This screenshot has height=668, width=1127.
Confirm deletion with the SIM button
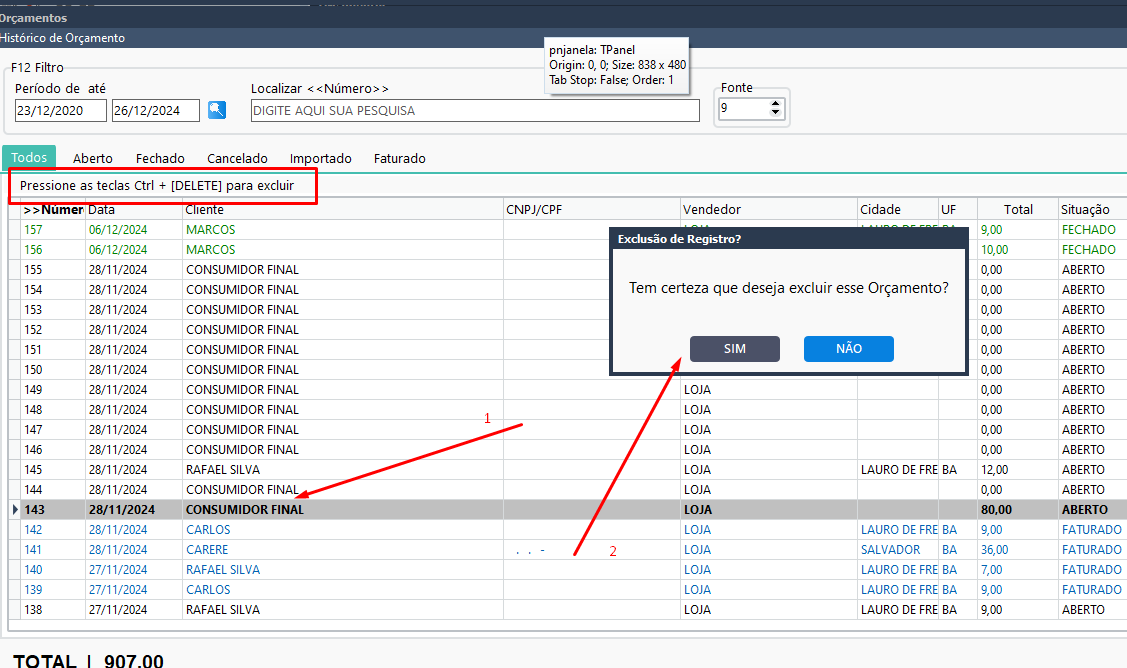(x=735, y=349)
